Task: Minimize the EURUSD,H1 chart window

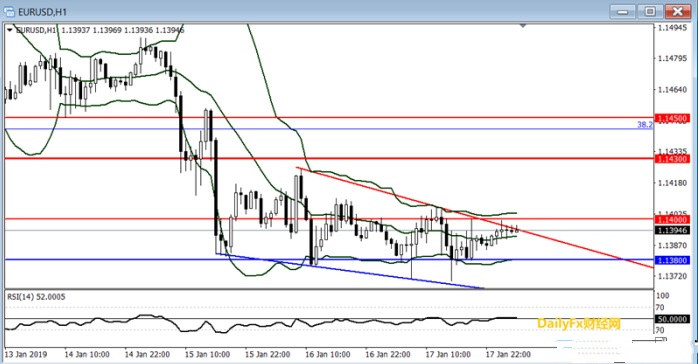Action: click(623, 12)
